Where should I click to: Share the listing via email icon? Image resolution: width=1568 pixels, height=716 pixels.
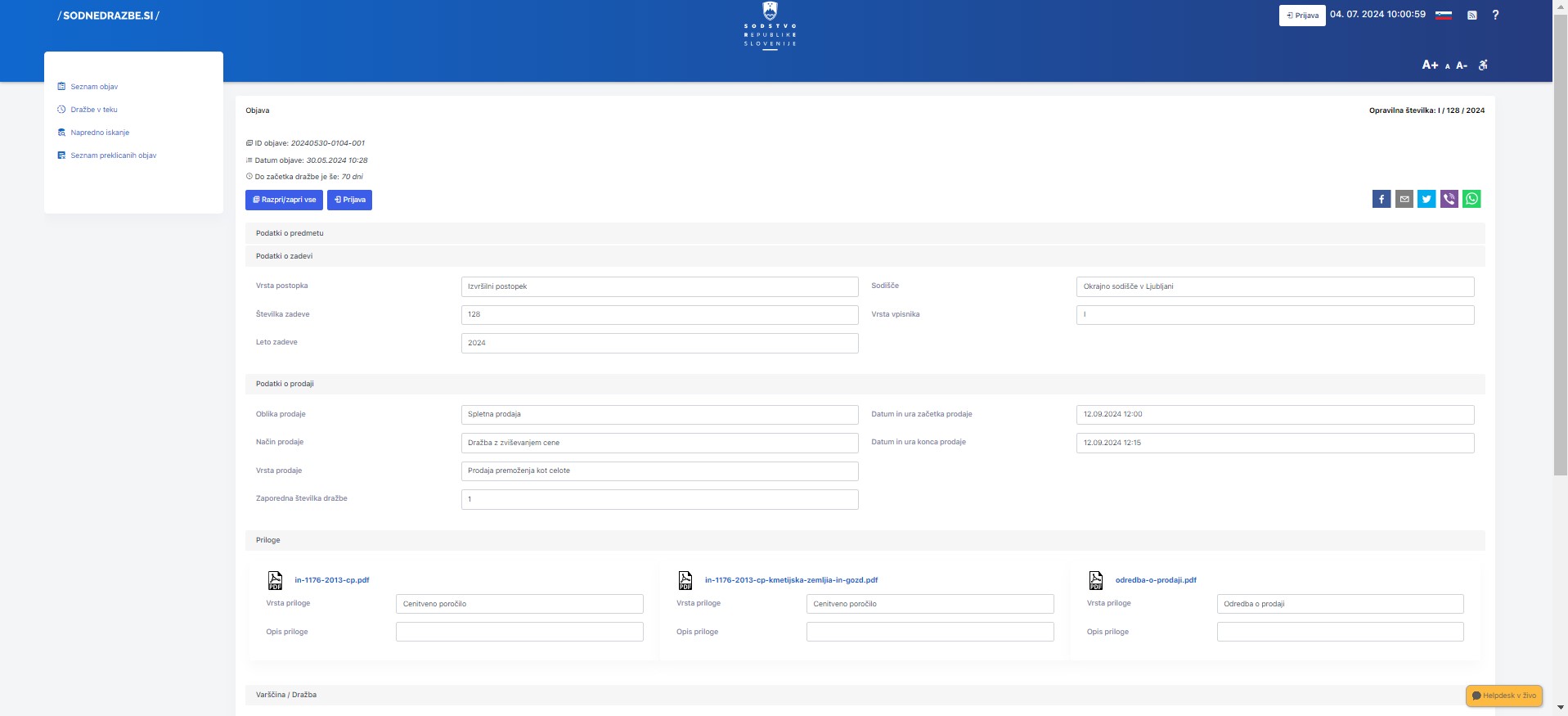pyautogui.click(x=1404, y=199)
